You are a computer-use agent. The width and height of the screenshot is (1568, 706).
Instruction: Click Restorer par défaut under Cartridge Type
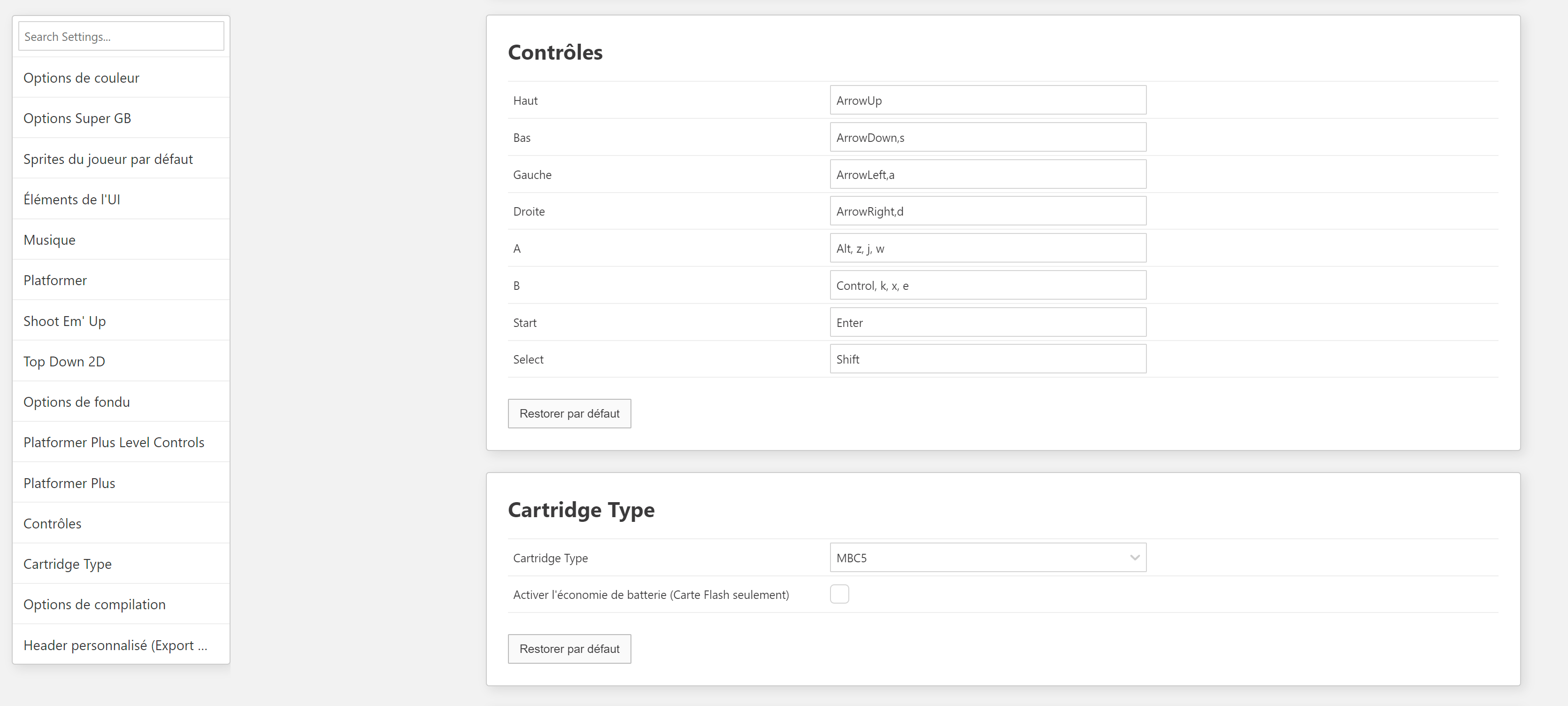(x=569, y=649)
